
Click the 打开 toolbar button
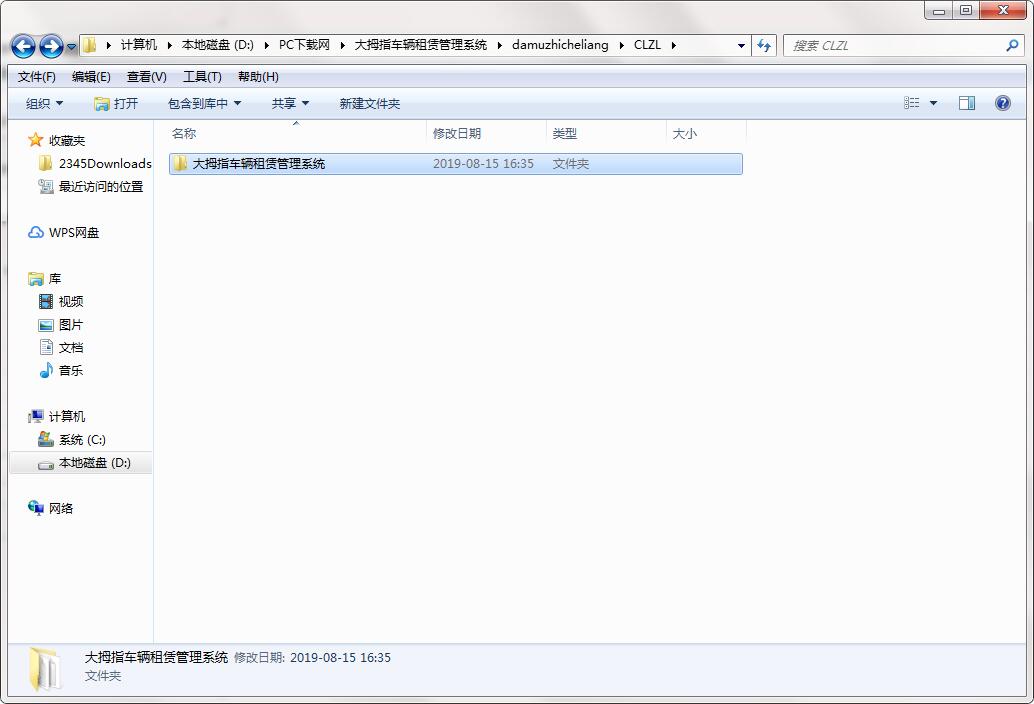116,103
